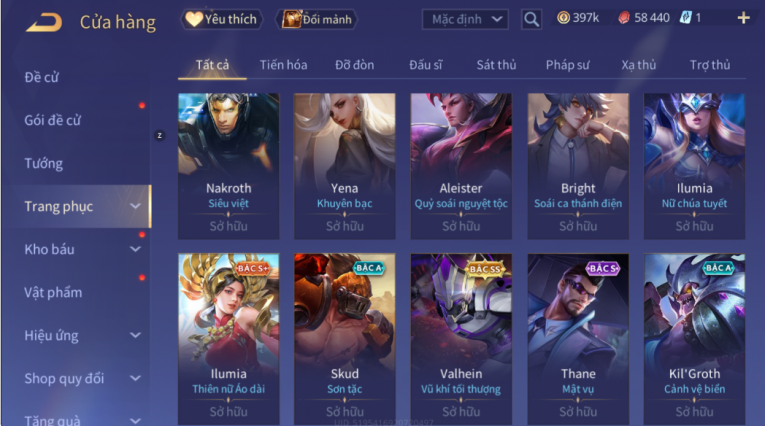Select Valhein Vũ khí tối thượng skin
This screenshot has width=765, height=426.
461,339
